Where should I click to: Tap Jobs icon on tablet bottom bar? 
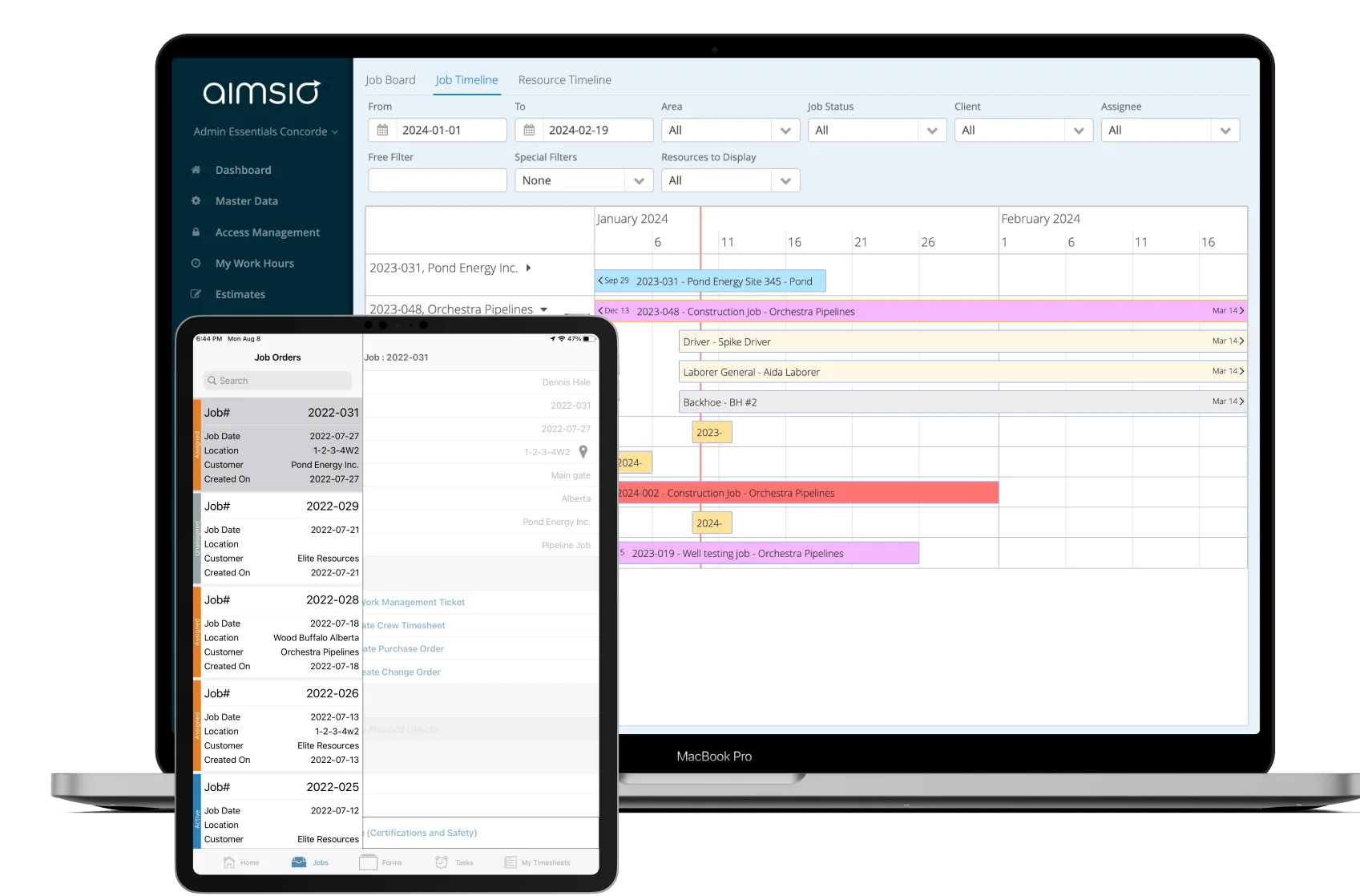pos(299,862)
